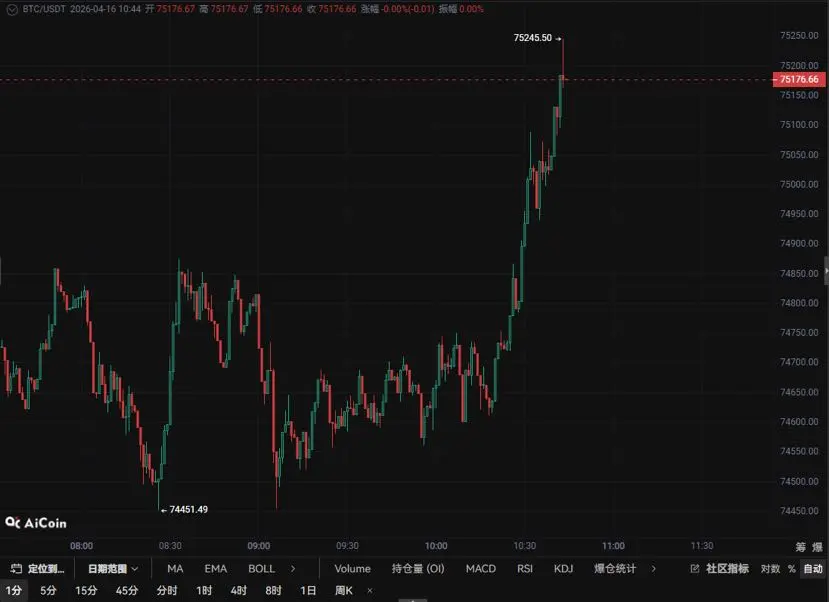829x602 pixels.
Task: Enable the EMA indicator
Action: click(x=216, y=569)
